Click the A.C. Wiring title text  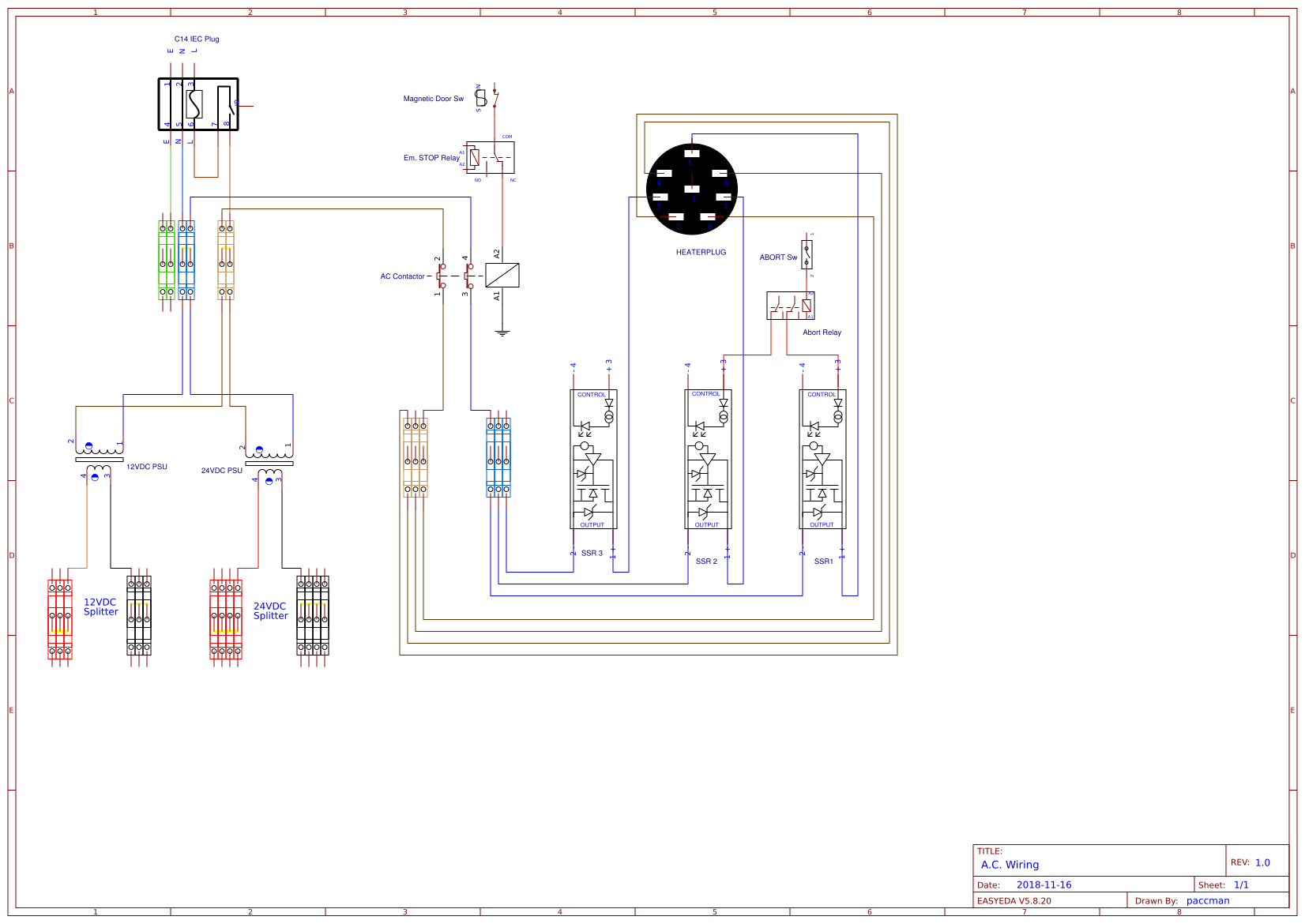coord(1009,865)
